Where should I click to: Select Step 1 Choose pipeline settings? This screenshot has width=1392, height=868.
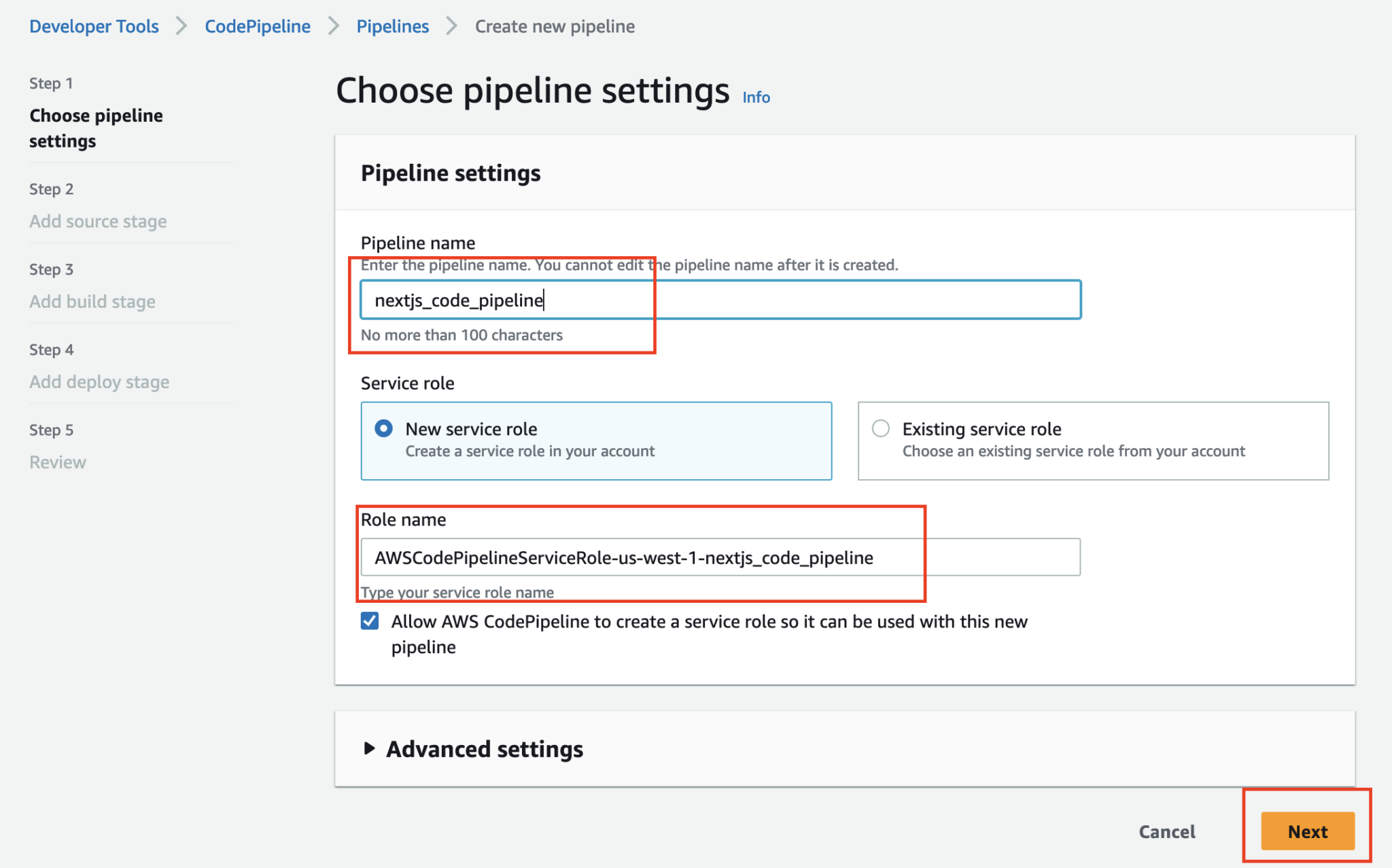(96, 128)
